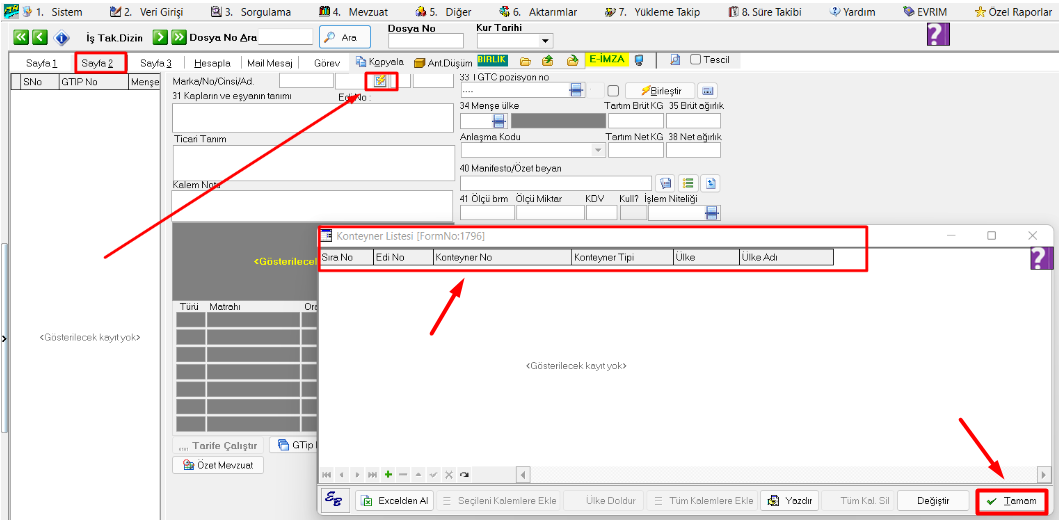Open the Özel Raporlar menu
The image size is (1059, 520).
[x=1014, y=11]
